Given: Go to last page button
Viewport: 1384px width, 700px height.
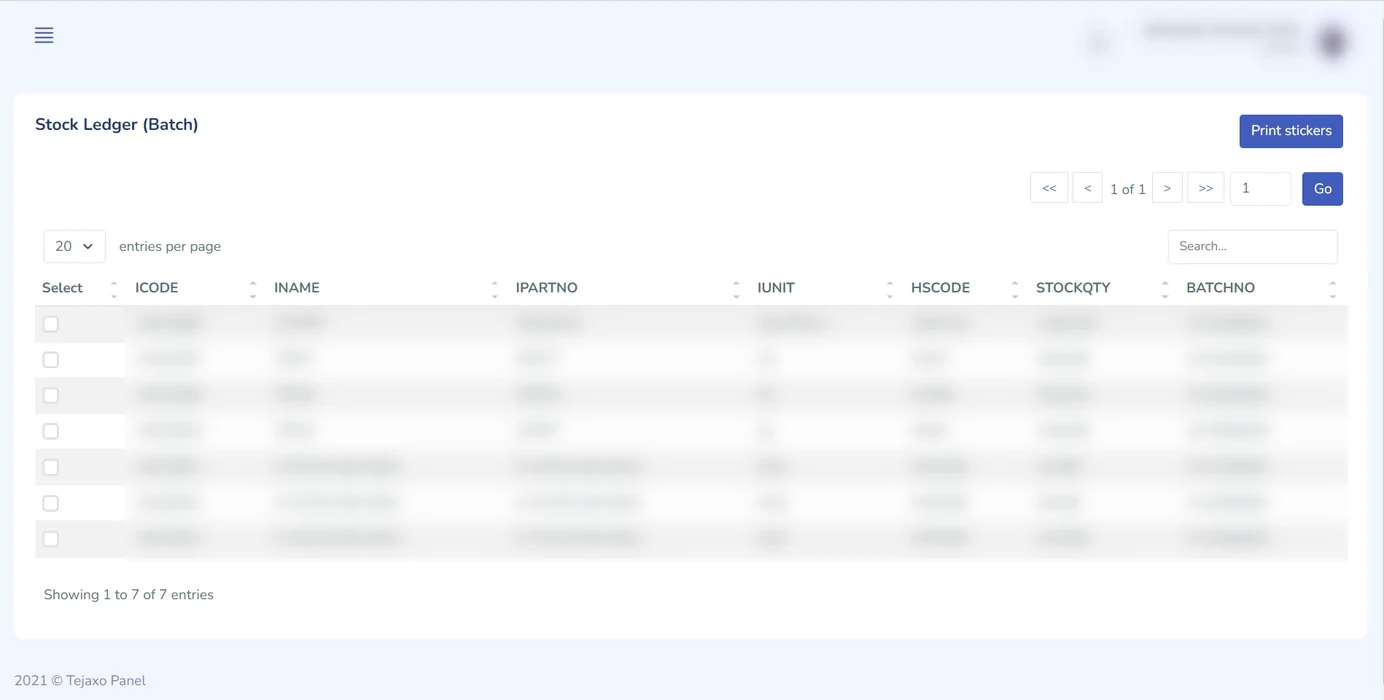Looking at the screenshot, I should (1206, 188).
